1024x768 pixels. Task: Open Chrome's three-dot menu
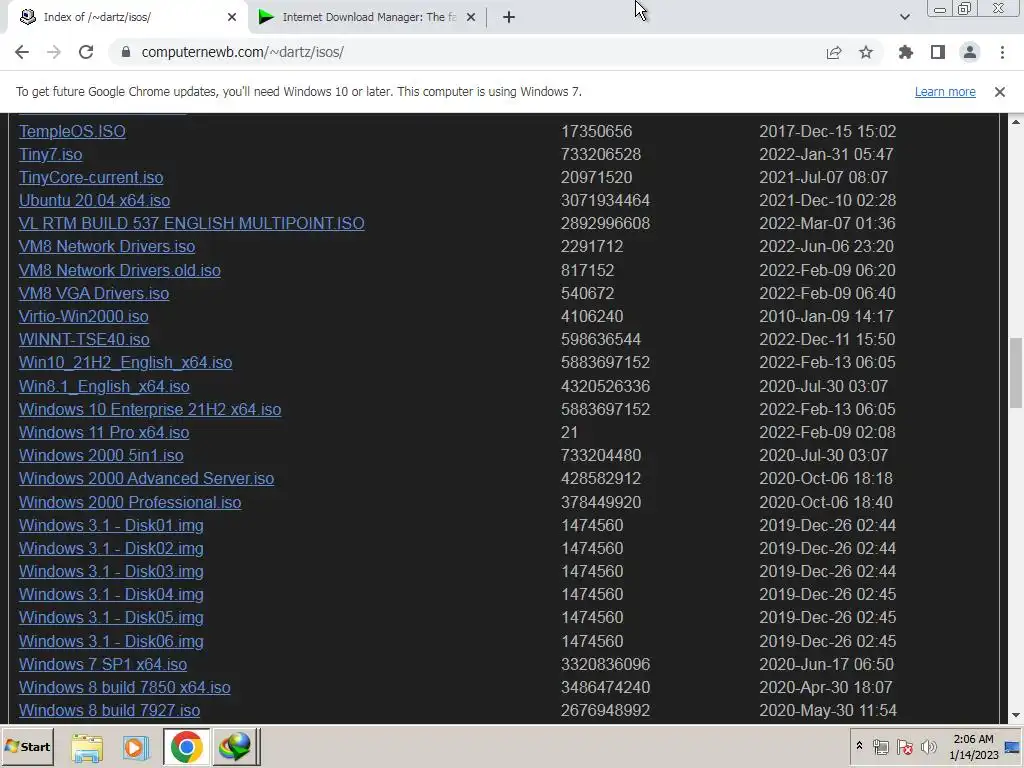click(x=1002, y=52)
